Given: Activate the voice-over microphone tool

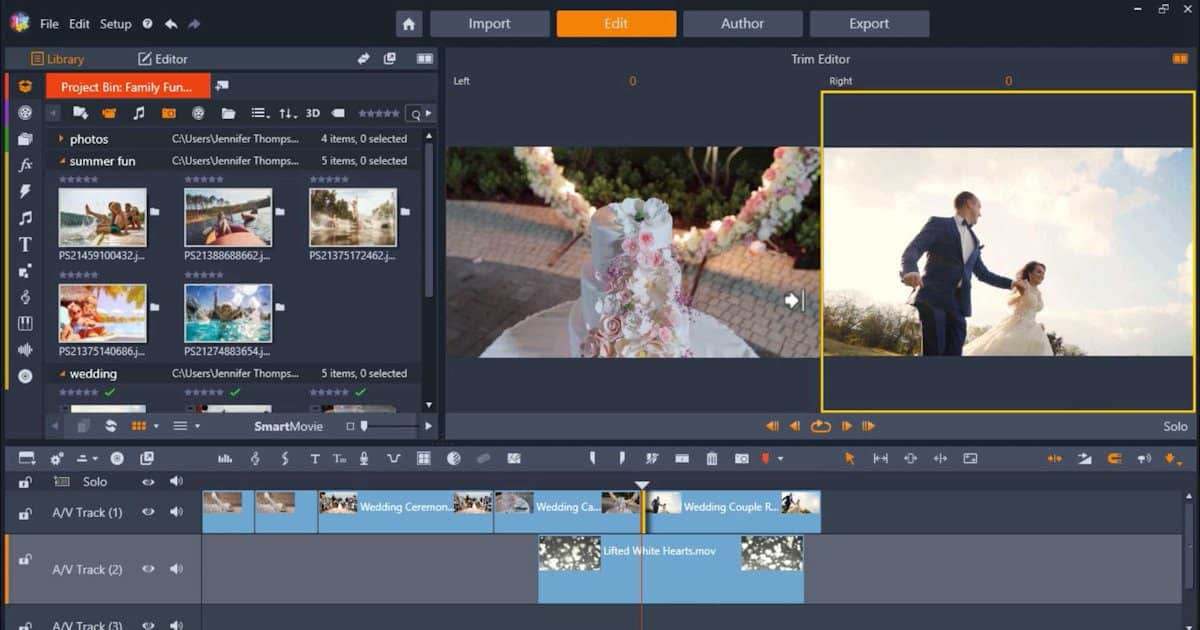Looking at the screenshot, I should (x=362, y=459).
